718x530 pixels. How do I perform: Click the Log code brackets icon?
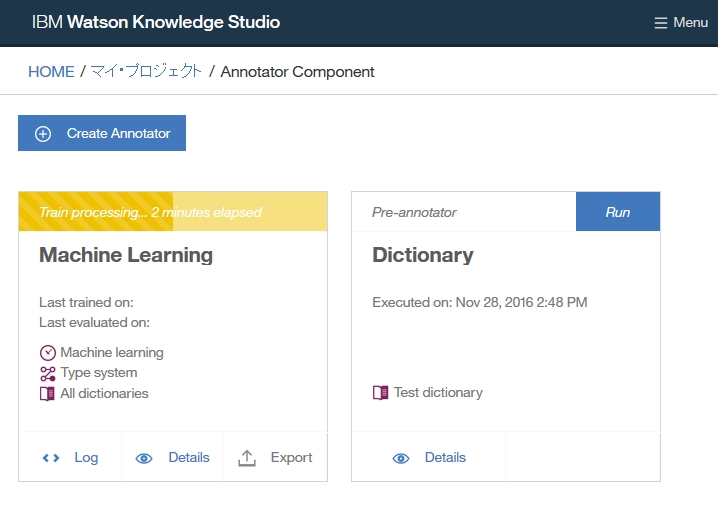tap(51, 458)
